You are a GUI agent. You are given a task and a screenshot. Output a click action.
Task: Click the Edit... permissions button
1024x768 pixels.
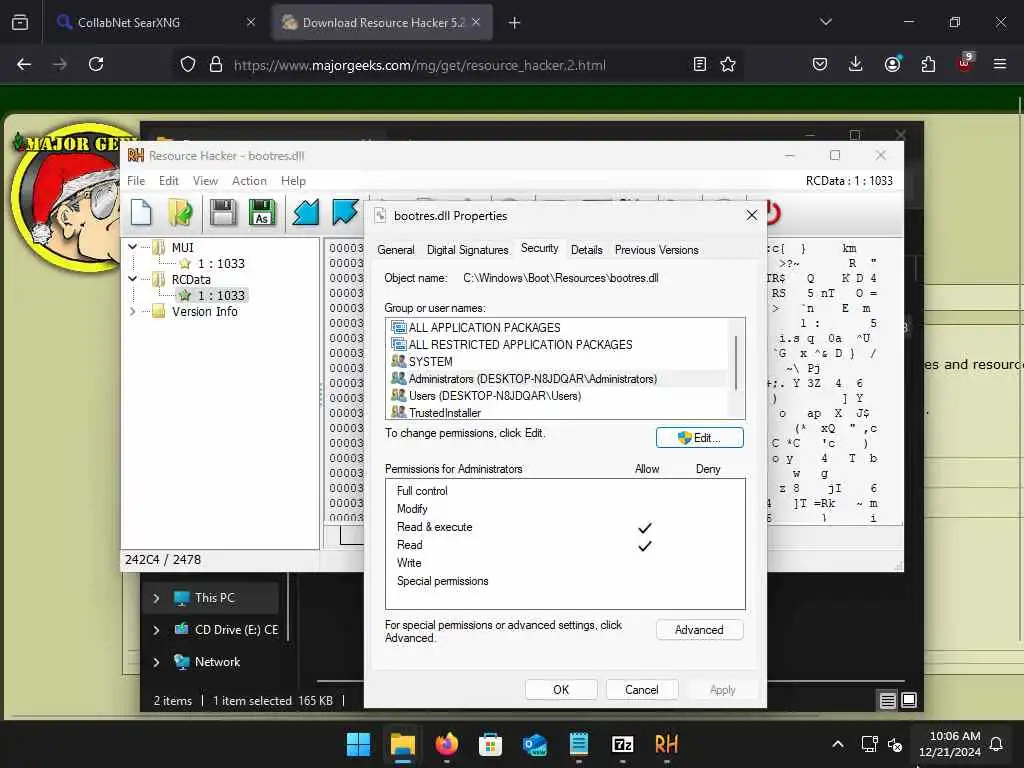[x=699, y=438]
